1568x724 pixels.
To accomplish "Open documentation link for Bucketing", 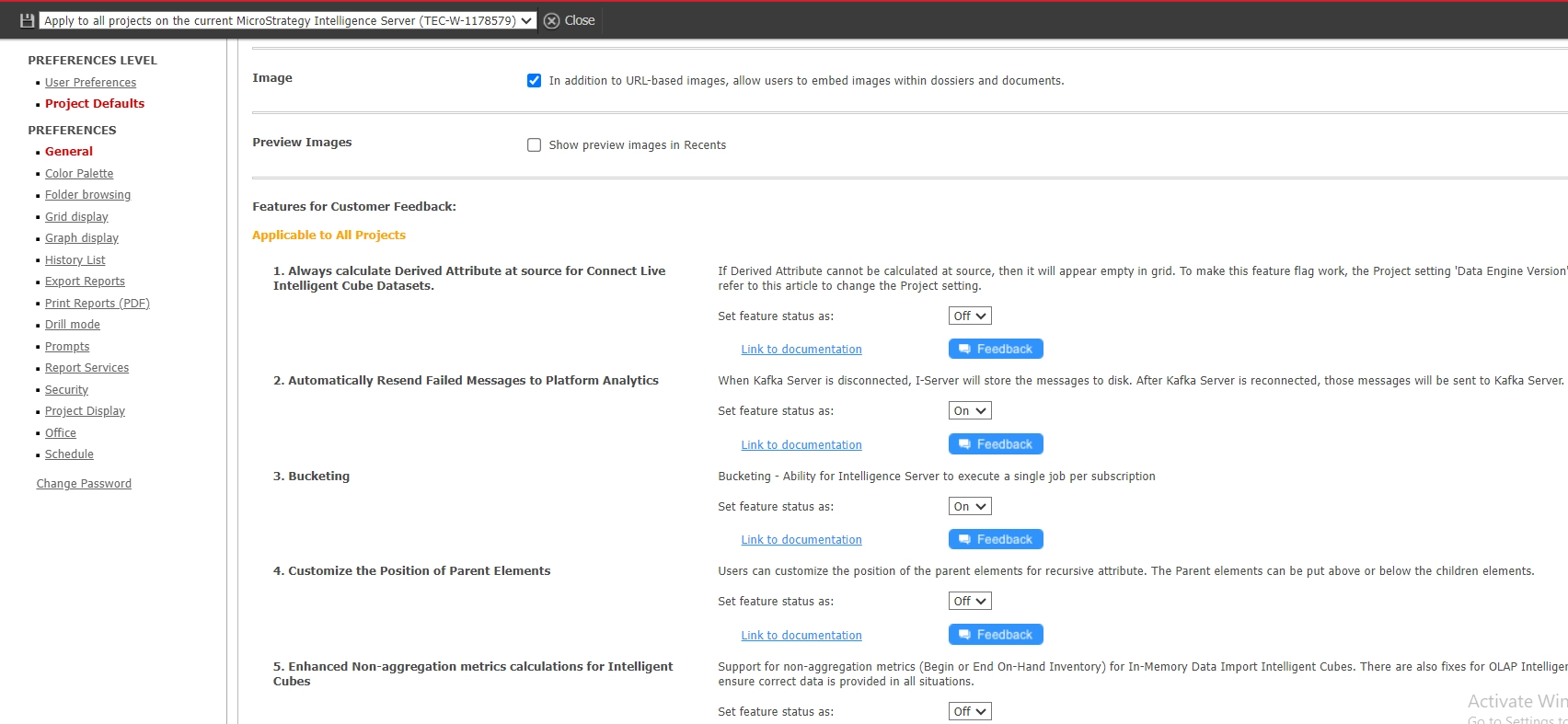I will [x=801, y=540].
